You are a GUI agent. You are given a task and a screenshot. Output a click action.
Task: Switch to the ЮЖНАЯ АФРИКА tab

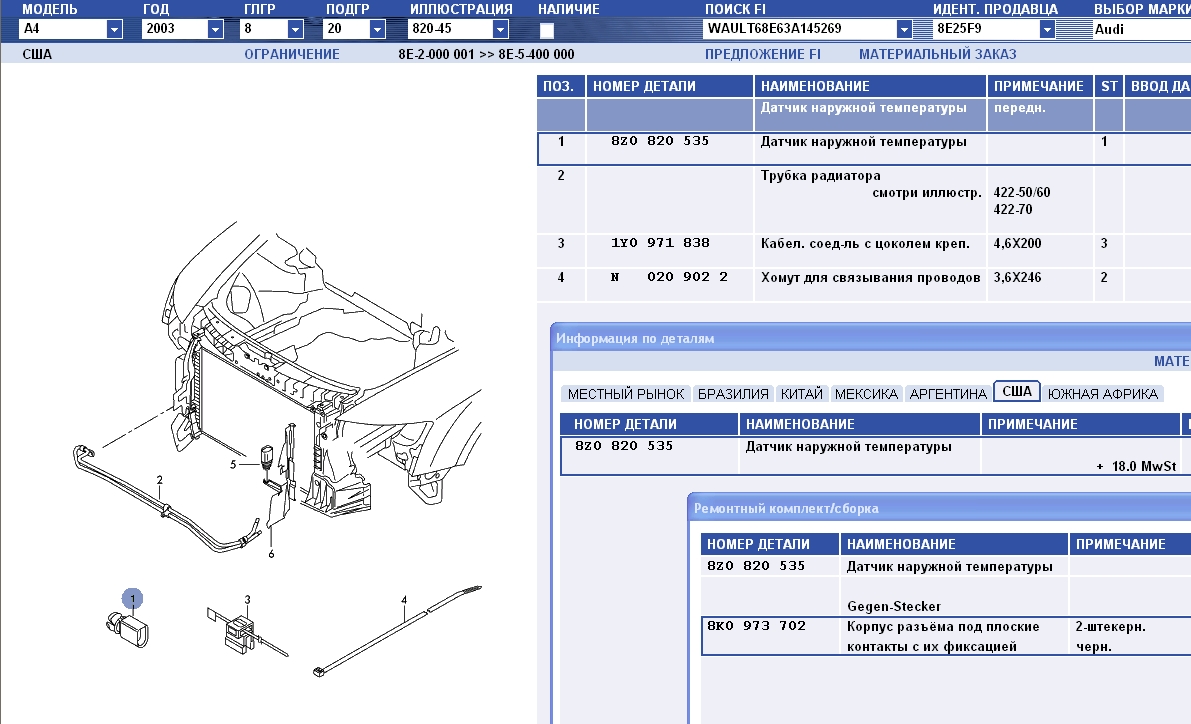point(1102,394)
